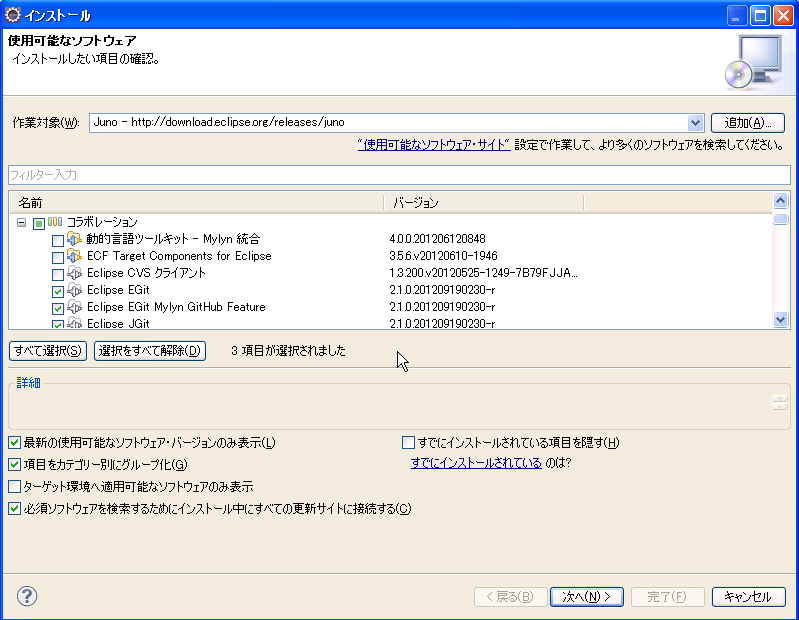
Task: Click the フィルター入力 text field
Action: (400, 175)
